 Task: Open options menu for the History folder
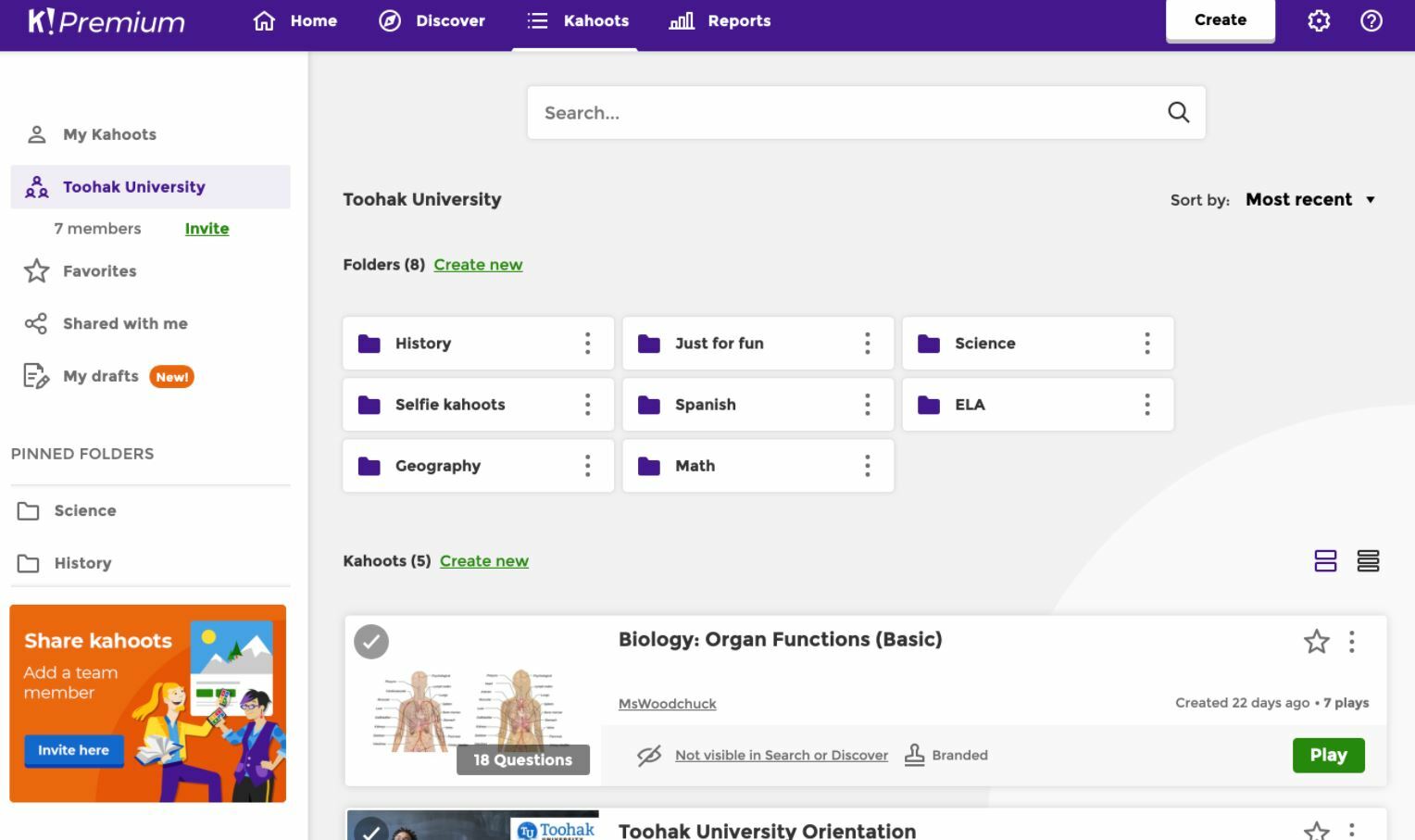[587, 343]
